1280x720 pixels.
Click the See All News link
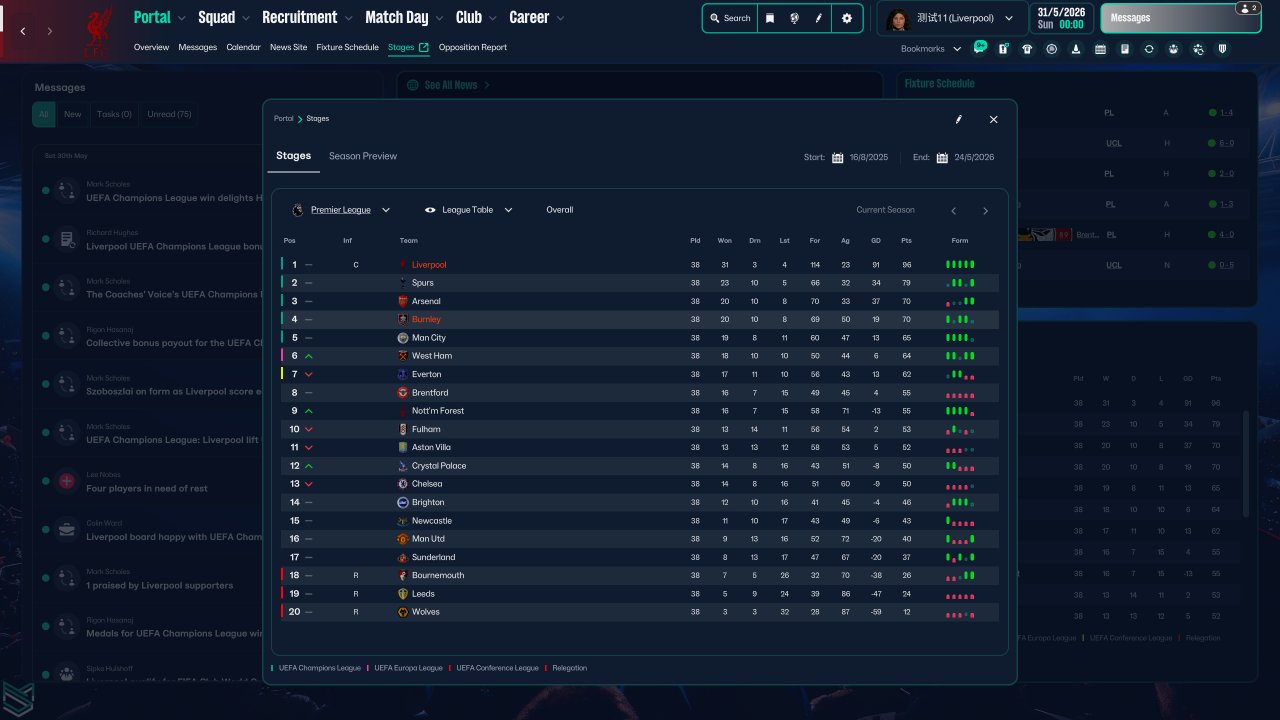coord(451,85)
